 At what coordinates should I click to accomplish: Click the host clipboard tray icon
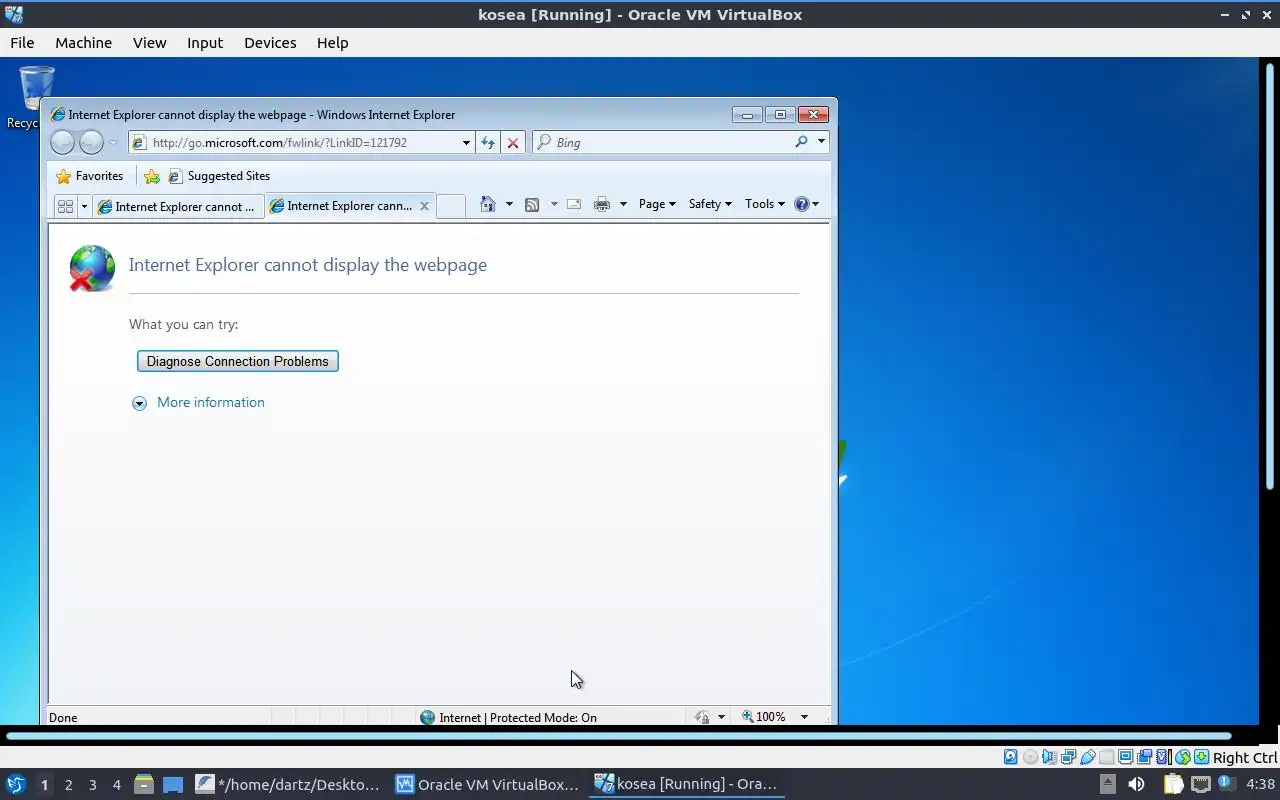[1173, 784]
